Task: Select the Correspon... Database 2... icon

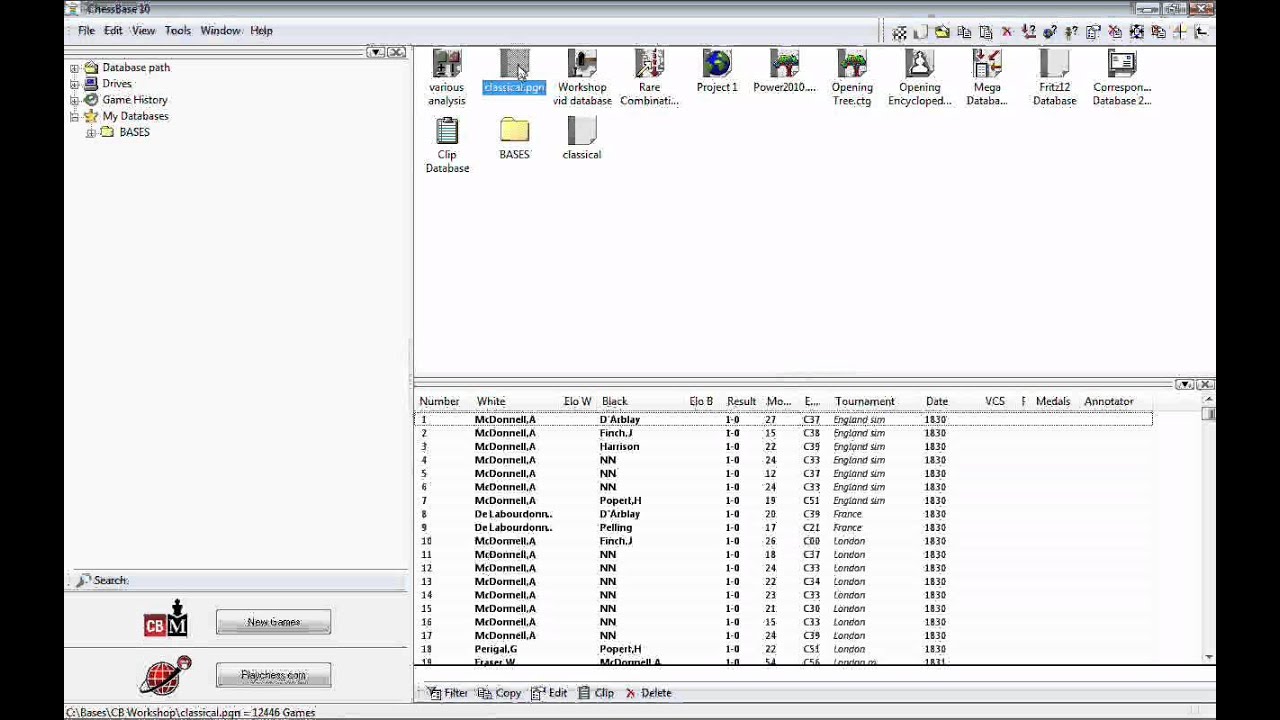Action: click(1122, 78)
